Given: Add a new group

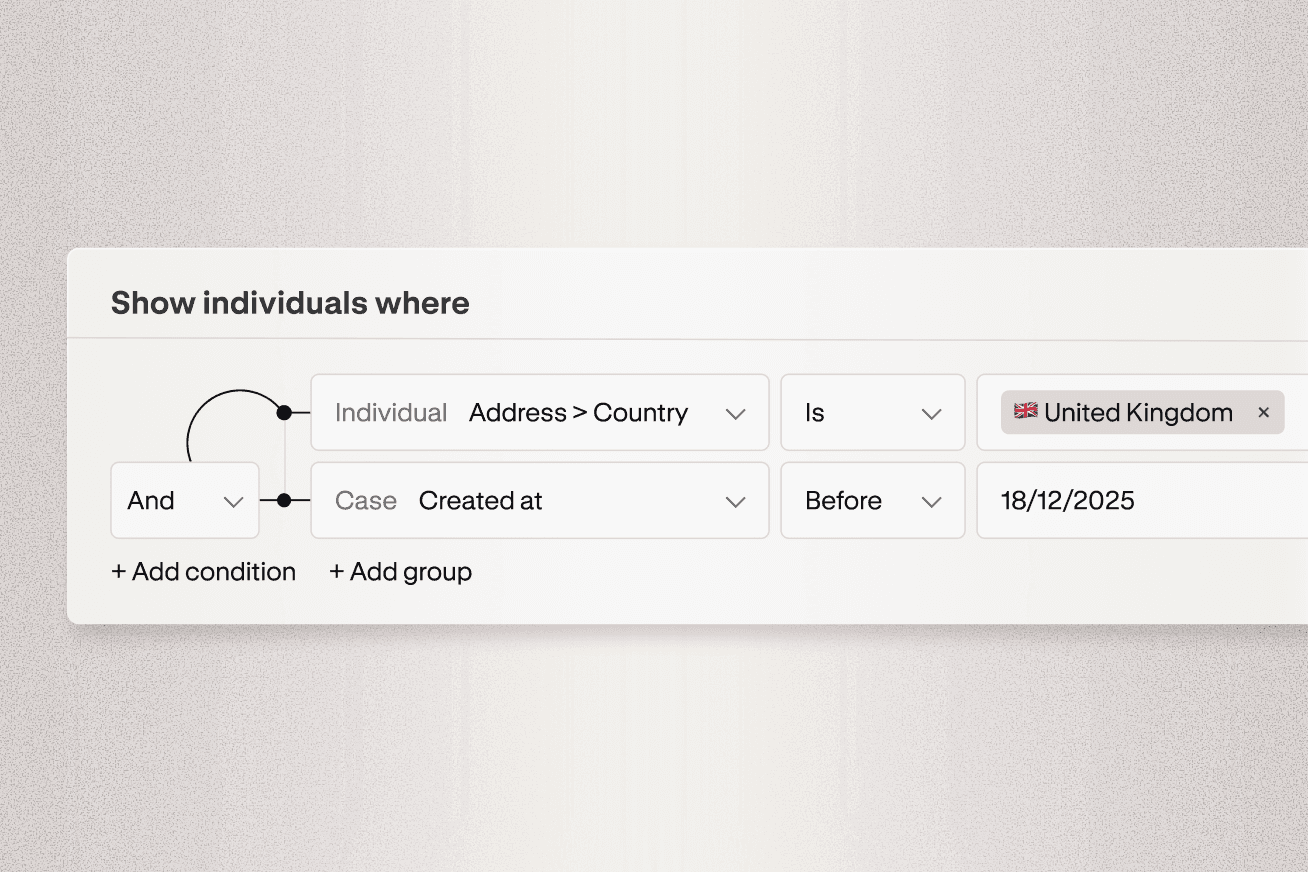Looking at the screenshot, I should [x=400, y=572].
